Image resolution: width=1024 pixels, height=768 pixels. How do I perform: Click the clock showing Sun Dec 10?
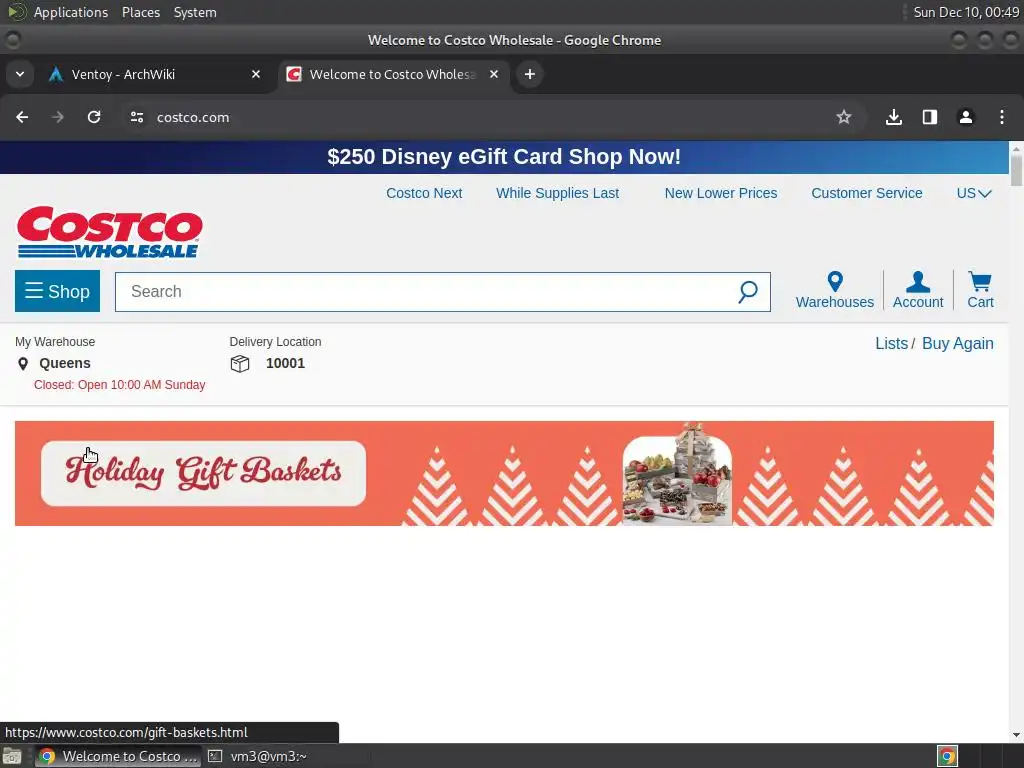pyautogui.click(x=966, y=12)
